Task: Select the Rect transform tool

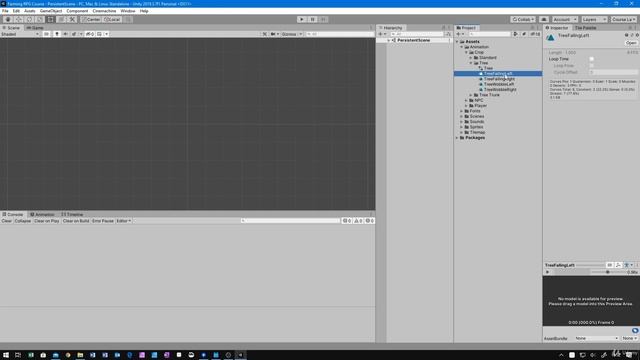Action: click(51, 20)
